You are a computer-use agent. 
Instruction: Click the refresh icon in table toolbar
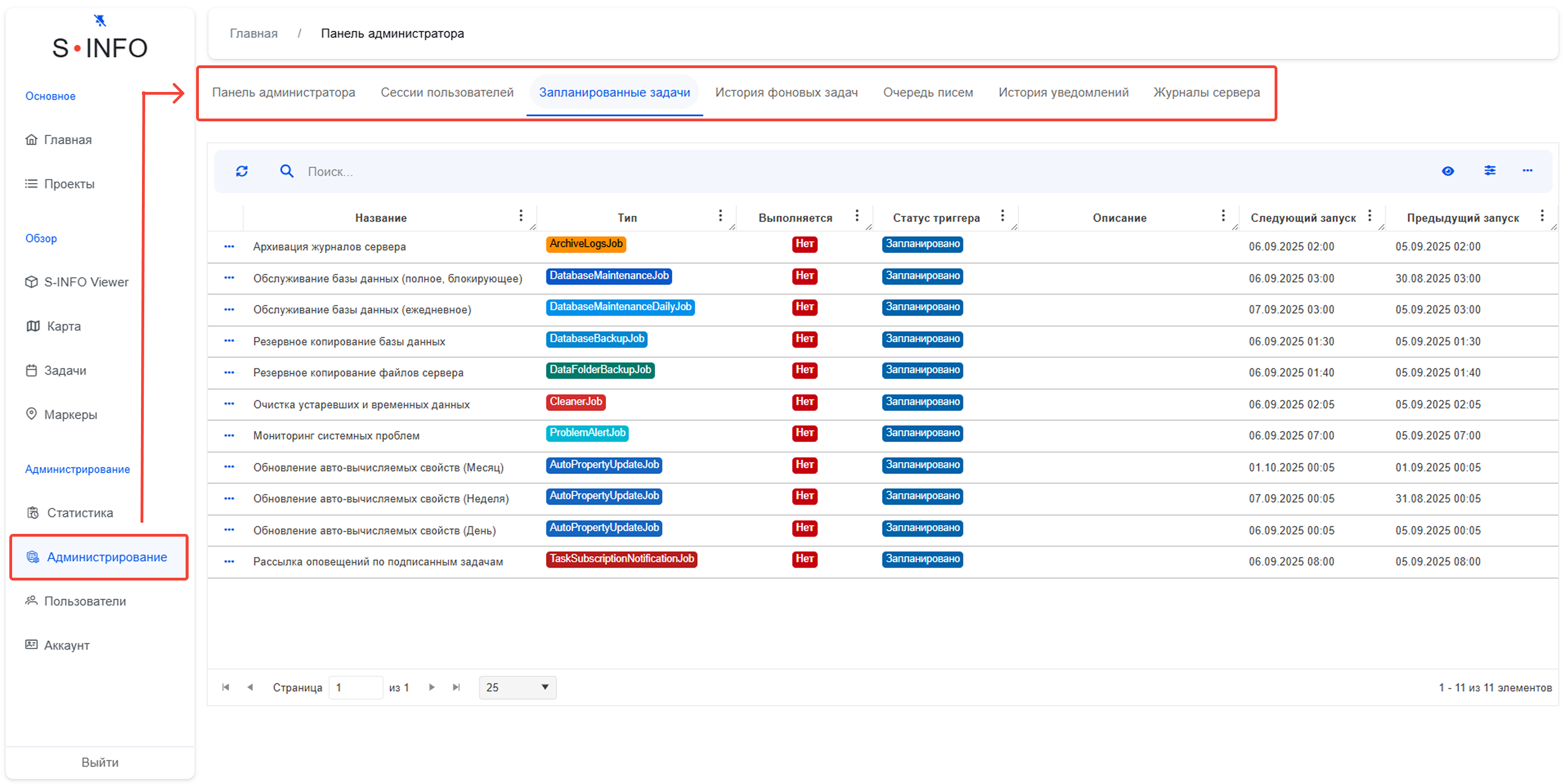(242, 171)
